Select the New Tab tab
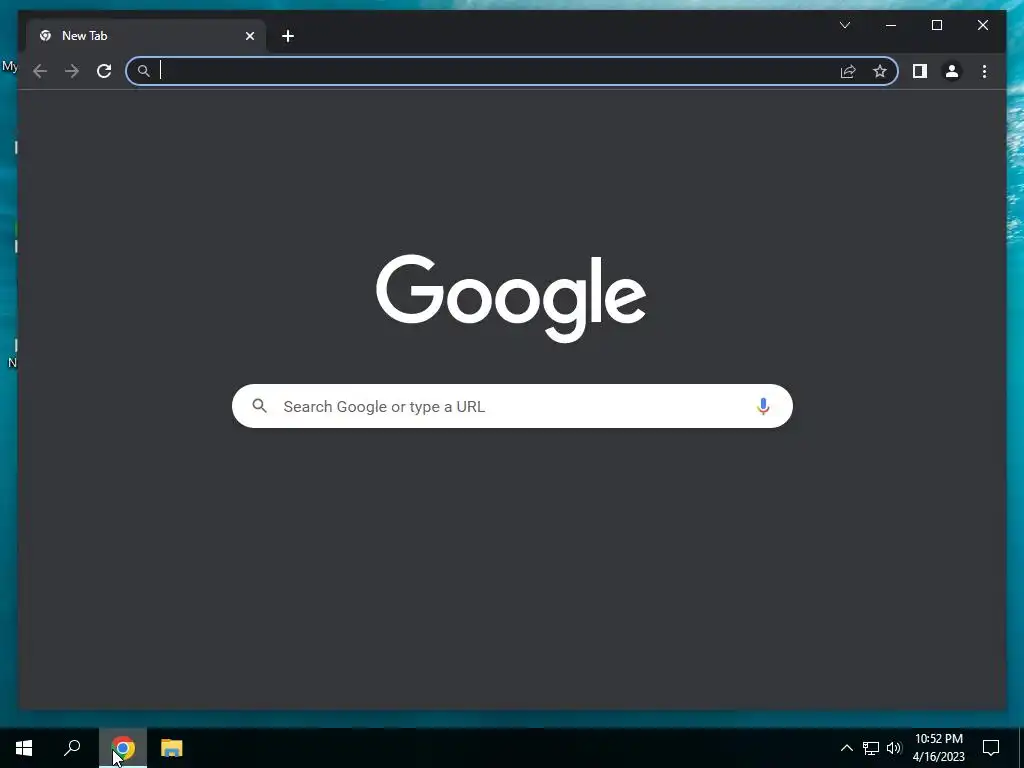1024x768 pixels. coord(146,36)
